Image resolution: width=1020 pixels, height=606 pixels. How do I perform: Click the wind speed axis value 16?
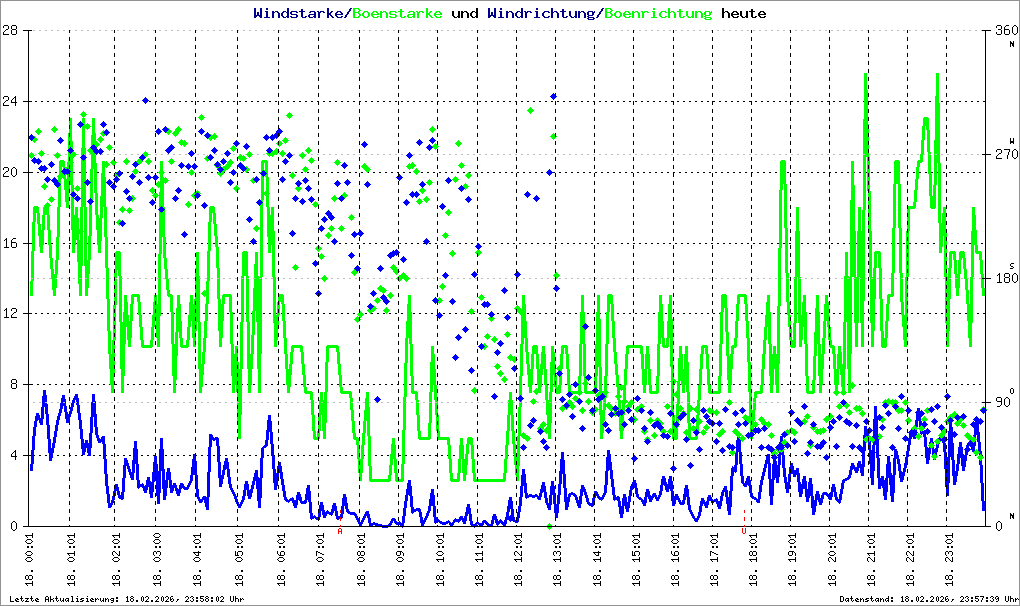pyautogui.click(x=9, y=243)
